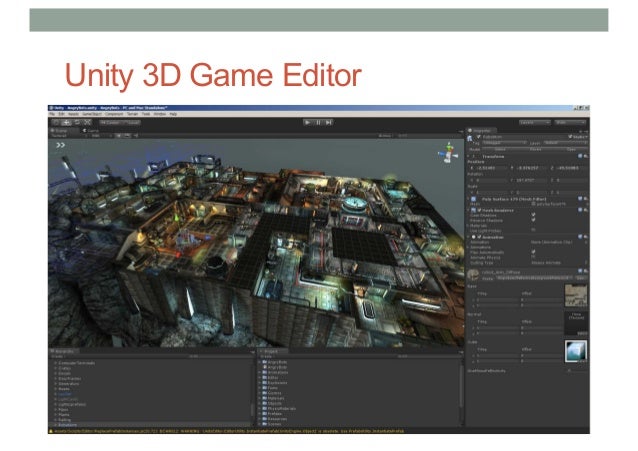Open the Culling Type dropdown
The image size is (638, 451).
tap(559, 263)
